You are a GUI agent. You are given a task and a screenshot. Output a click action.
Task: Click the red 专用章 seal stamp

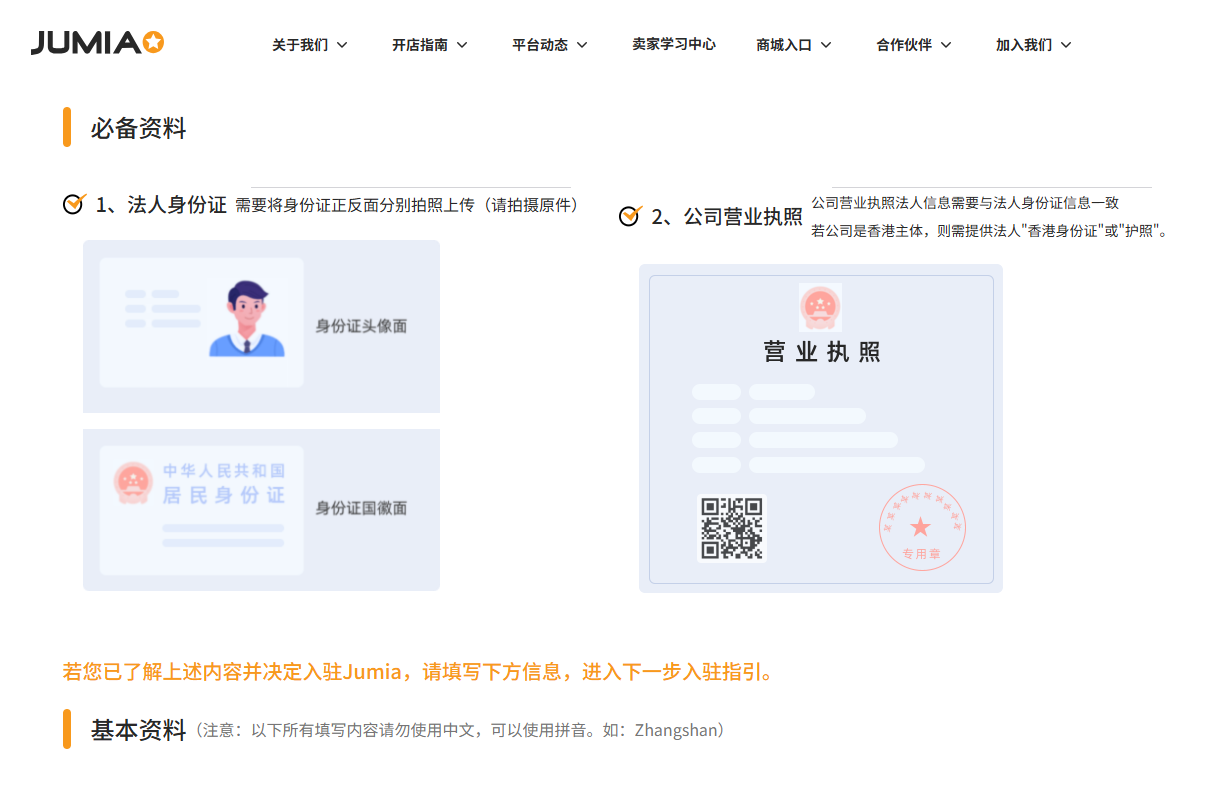(921, 528)
